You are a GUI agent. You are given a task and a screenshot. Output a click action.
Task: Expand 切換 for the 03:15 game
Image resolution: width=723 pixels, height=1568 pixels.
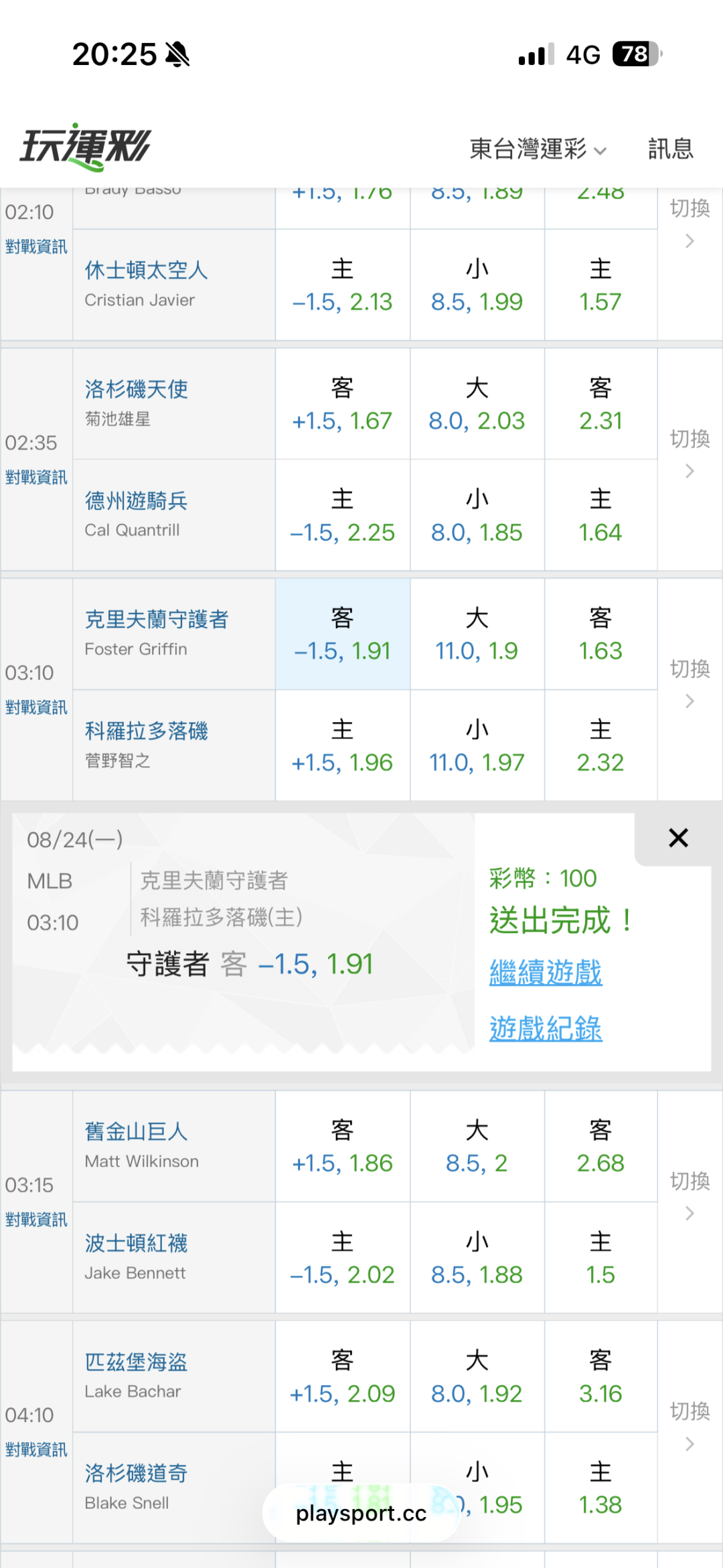(690, 1196)
